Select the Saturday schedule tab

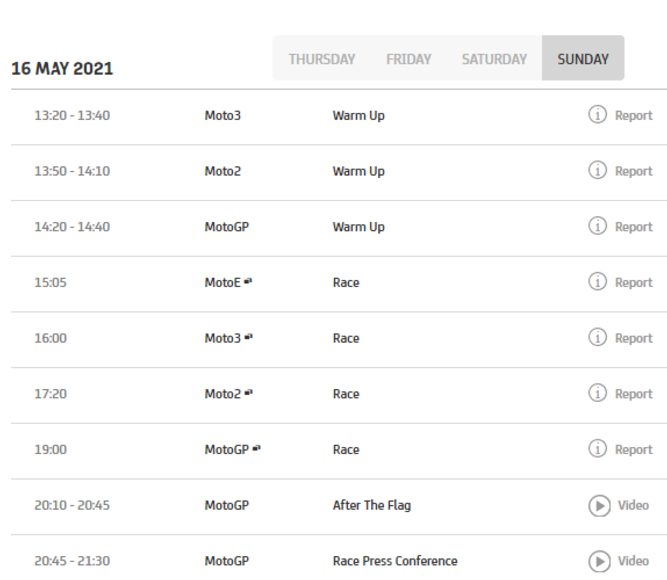[494, 59]
